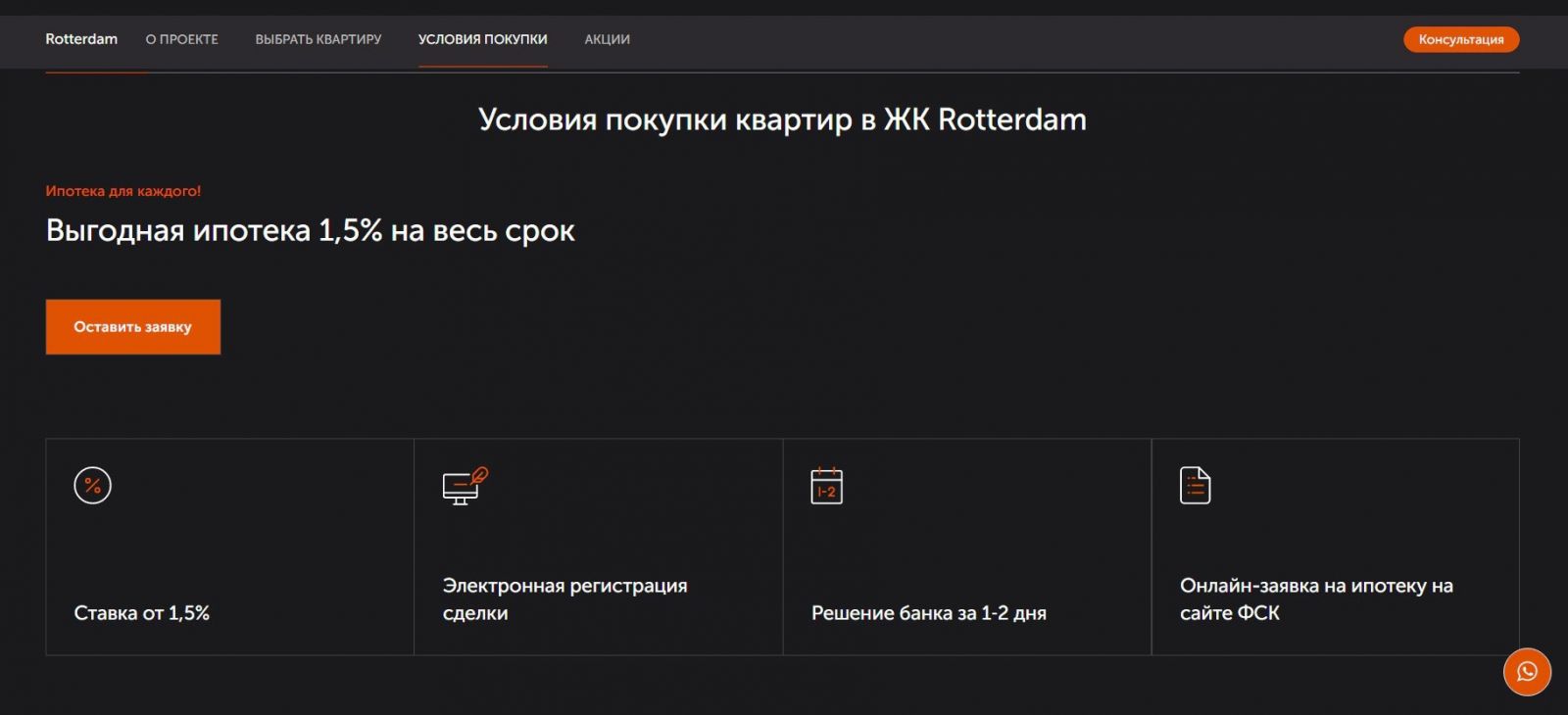Click the Консультация button

tap(1461, 39)
